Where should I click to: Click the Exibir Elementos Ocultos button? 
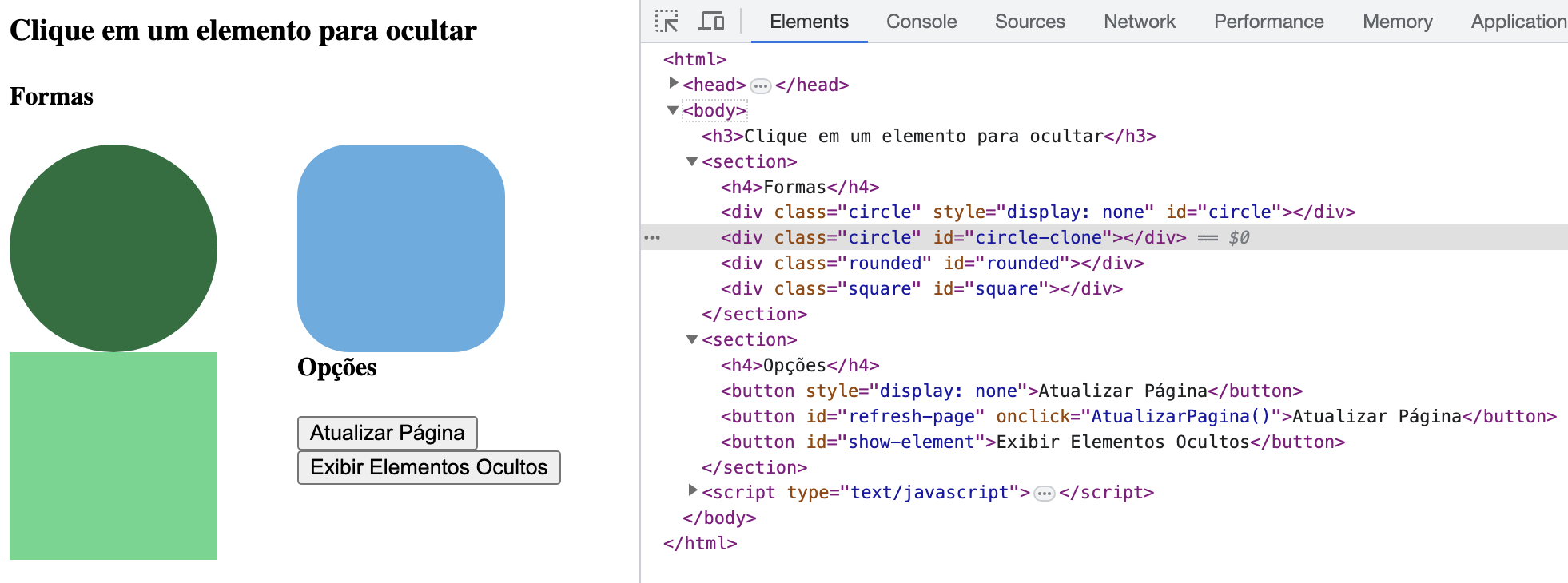point(429,467)
